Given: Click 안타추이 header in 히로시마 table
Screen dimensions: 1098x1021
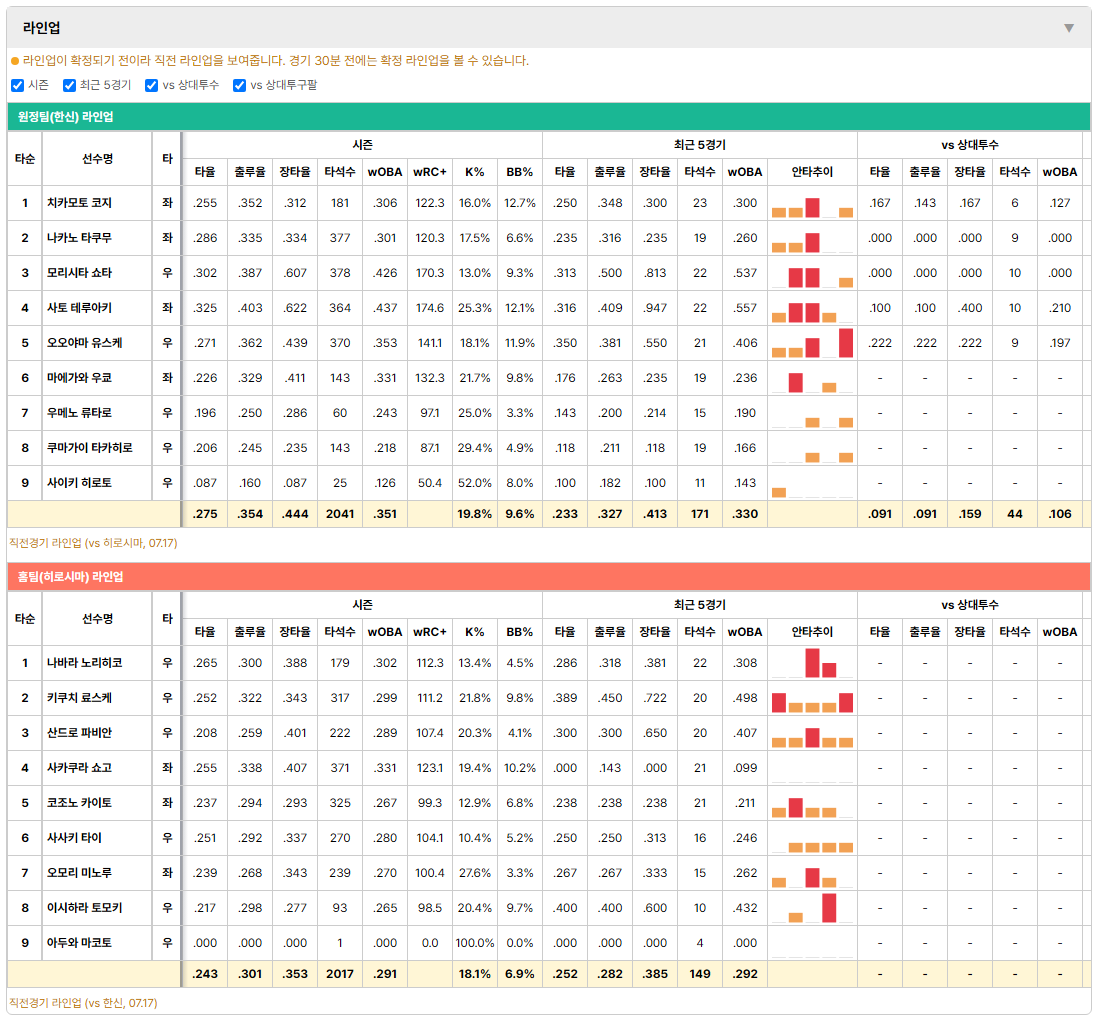Looking at the screenshot, I should click(812, 632).
